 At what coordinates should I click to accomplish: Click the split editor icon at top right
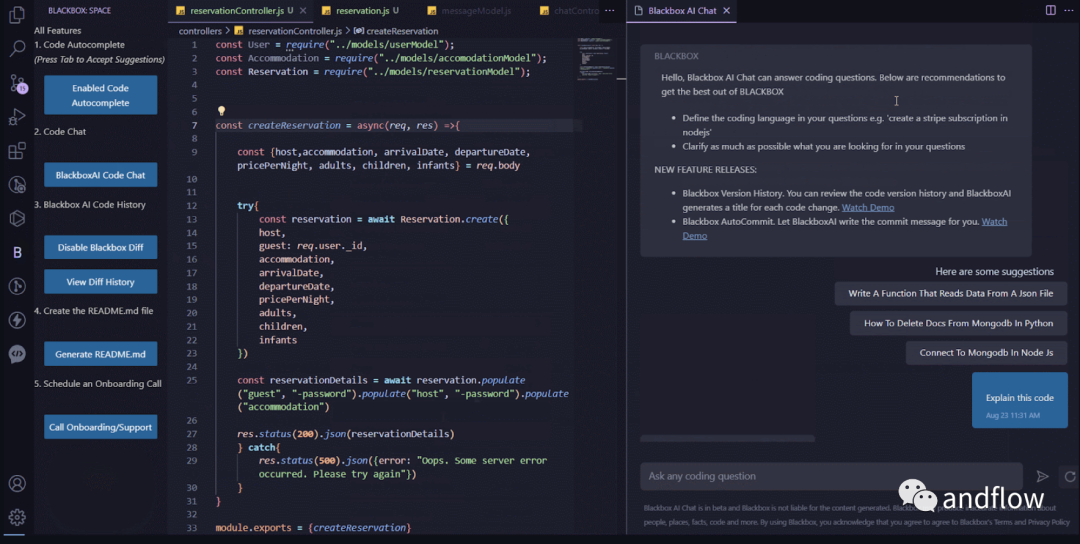click(x=1050, y=10)
